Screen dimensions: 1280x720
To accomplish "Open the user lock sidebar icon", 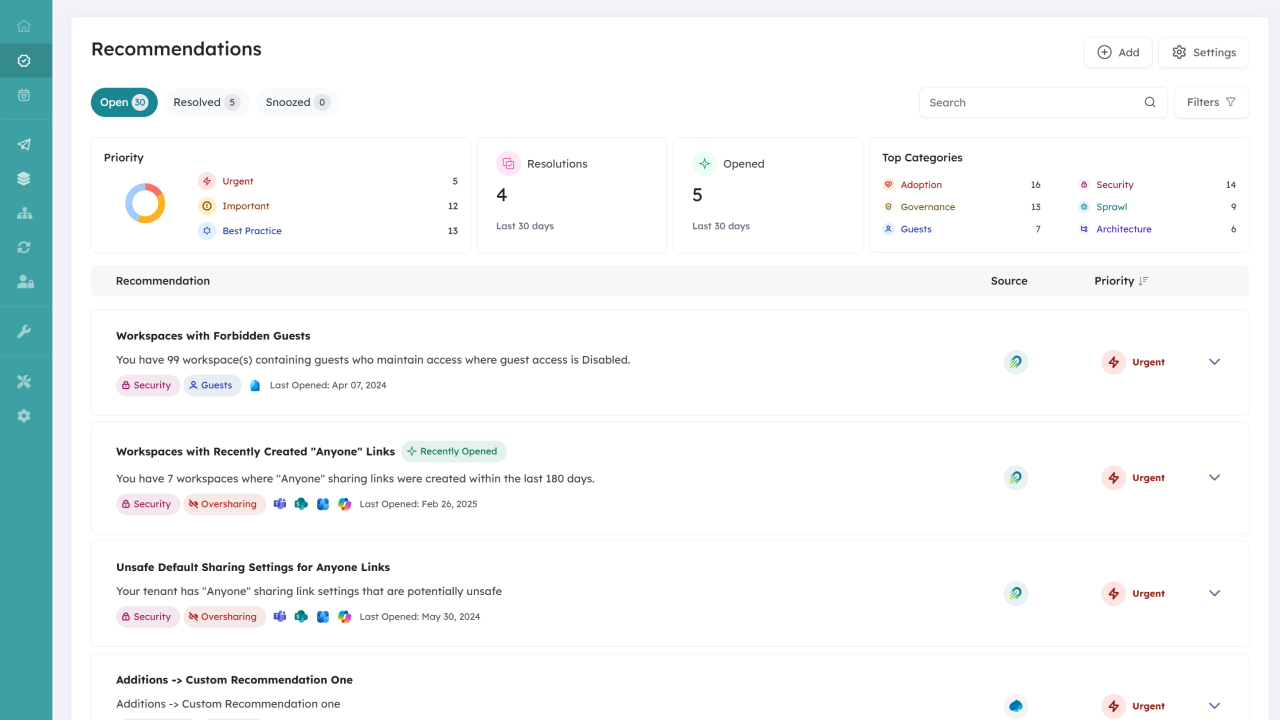I will [x=24, y=282].
